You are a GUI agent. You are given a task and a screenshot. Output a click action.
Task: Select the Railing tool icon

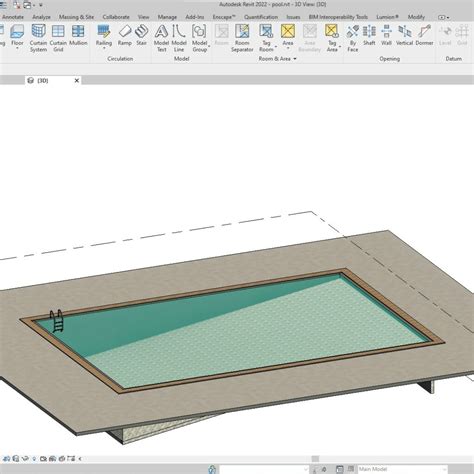click(x=104, y=32)
